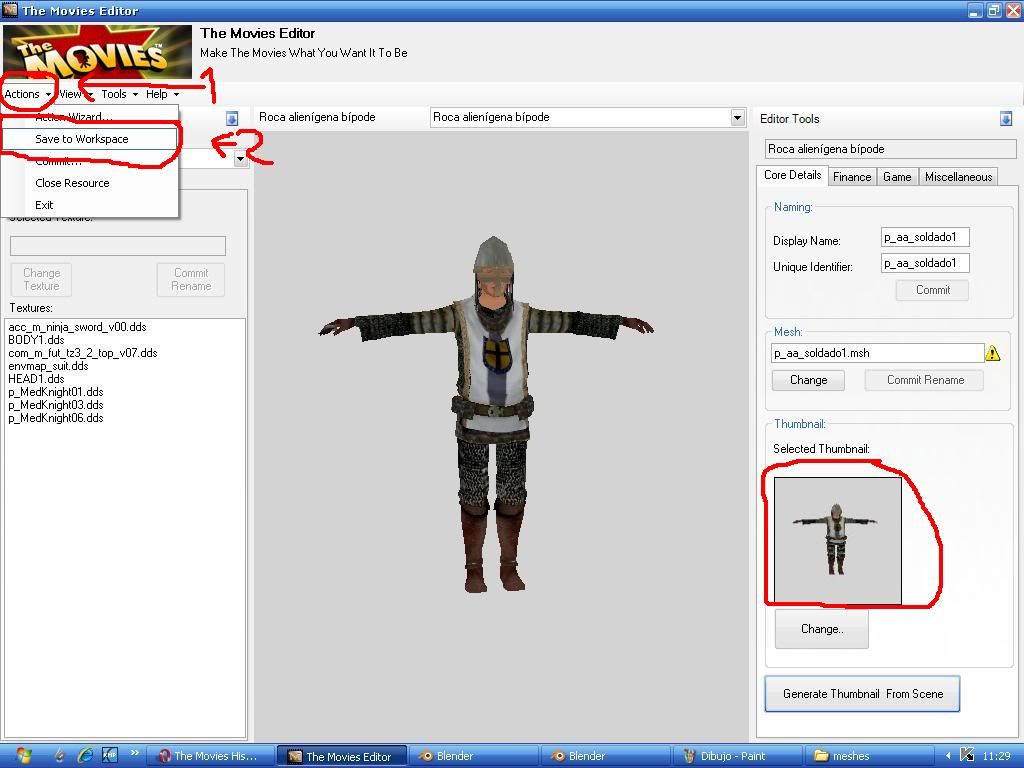
Task: Click Change button in the Mesh section
Action: point(808,380)
